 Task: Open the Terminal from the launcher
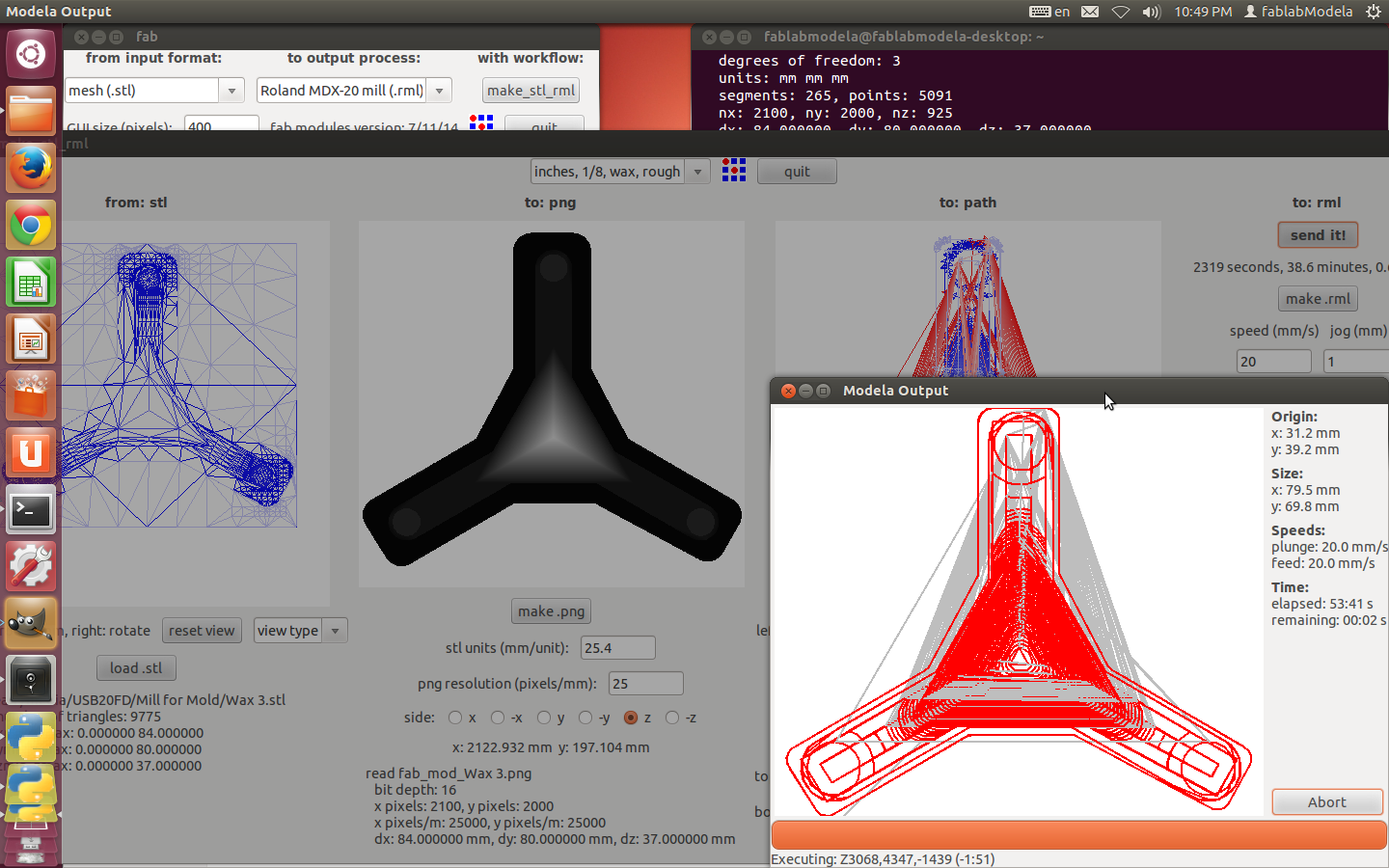[x=31, y=510]
